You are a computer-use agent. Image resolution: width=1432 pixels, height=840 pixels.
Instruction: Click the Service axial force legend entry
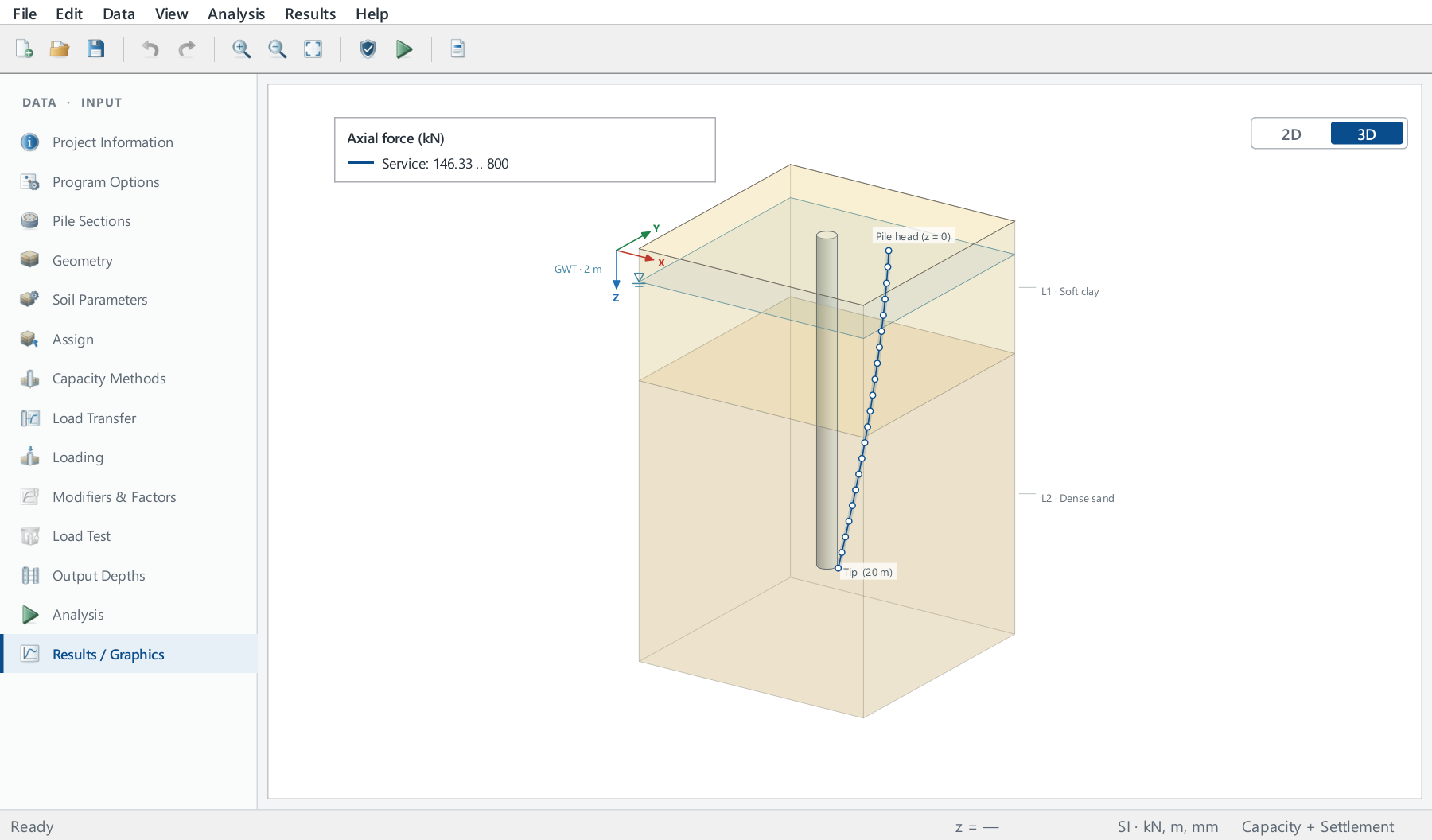[x=428, y=164]
